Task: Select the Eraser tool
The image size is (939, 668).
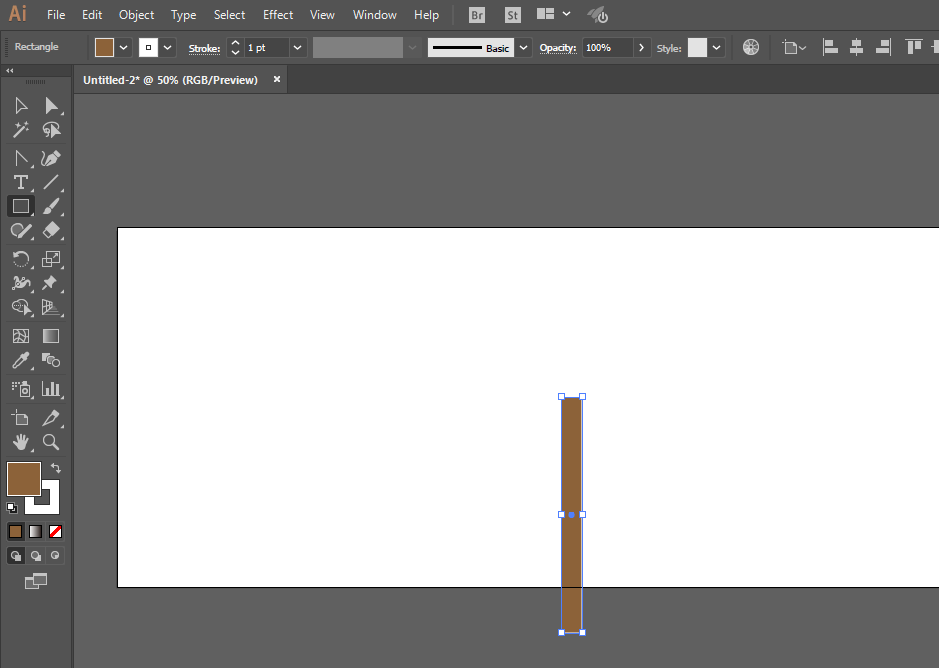Action: 51,231
